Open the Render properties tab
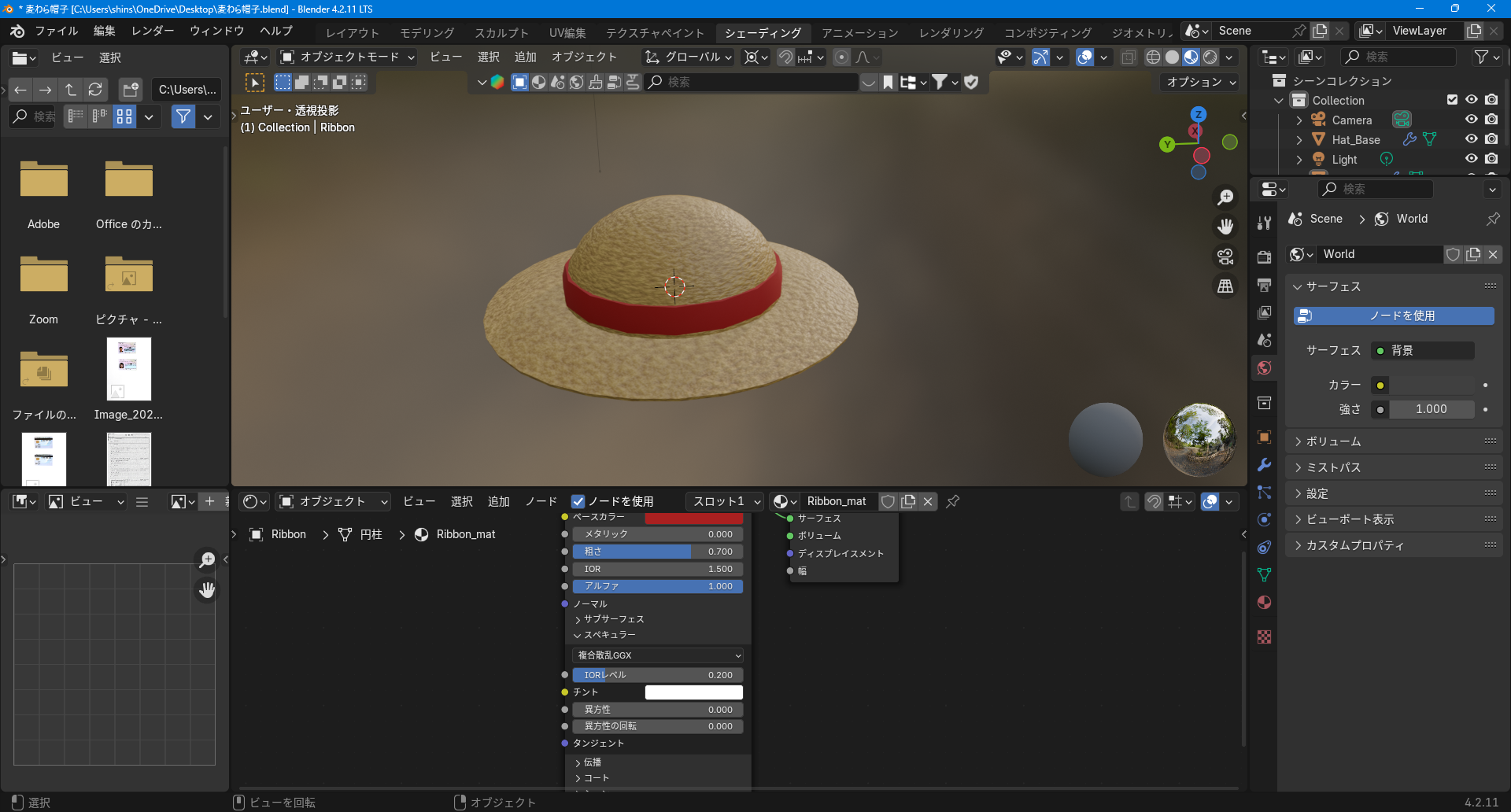Screen dimensions: 1511x812 pos(1264,257)
